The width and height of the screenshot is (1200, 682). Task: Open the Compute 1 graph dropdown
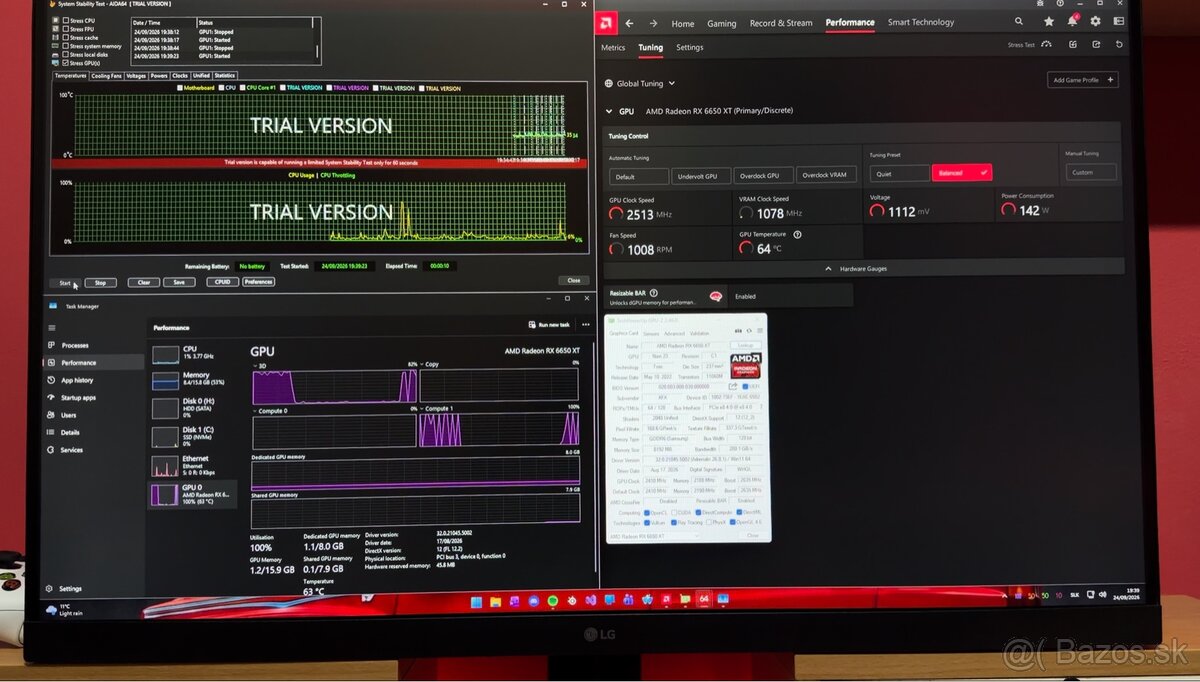pos(422,410)
